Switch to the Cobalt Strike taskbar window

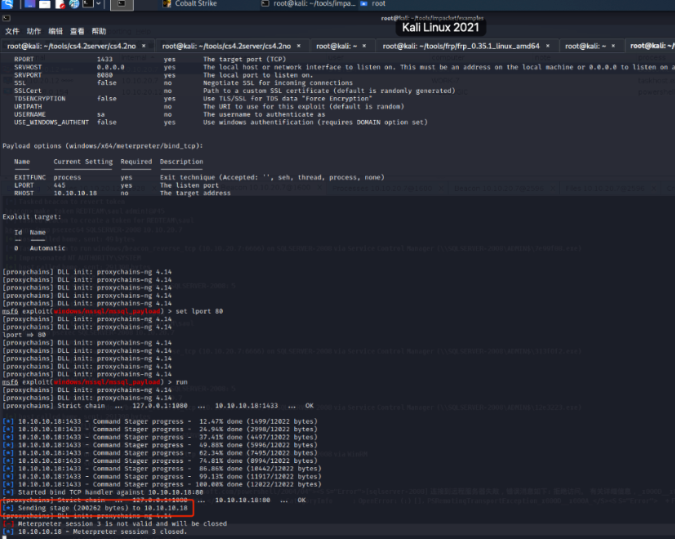pyautogui.click(x=190, y=3)
